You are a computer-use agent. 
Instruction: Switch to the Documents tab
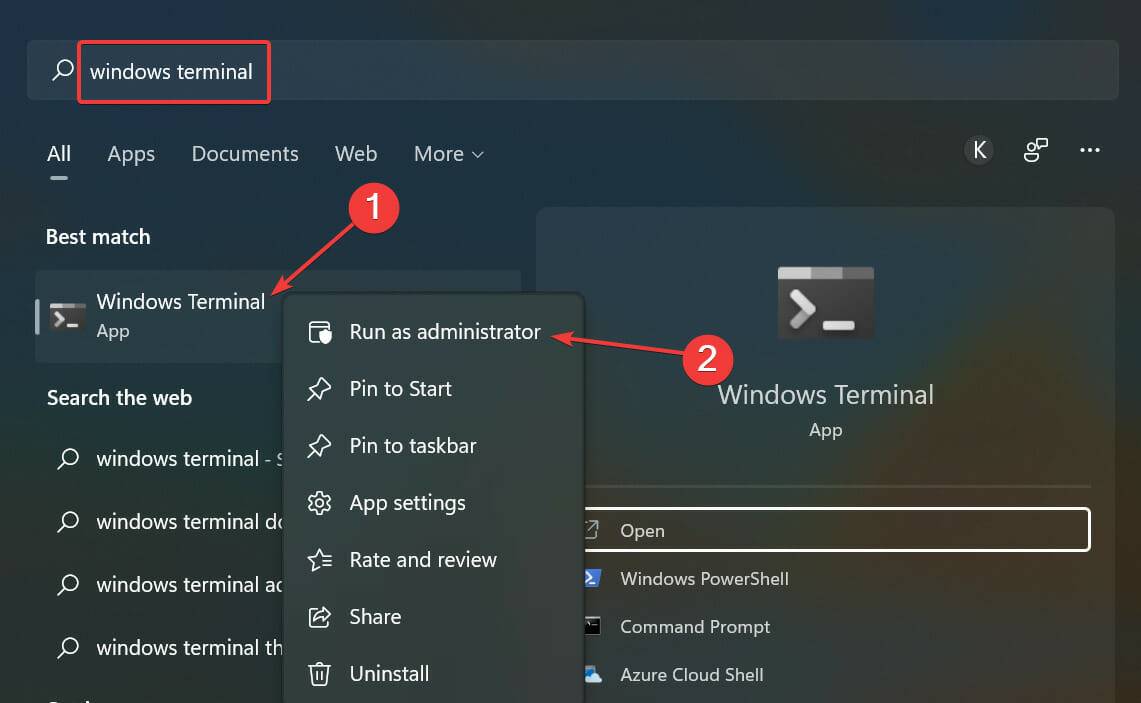click(244, 154)
